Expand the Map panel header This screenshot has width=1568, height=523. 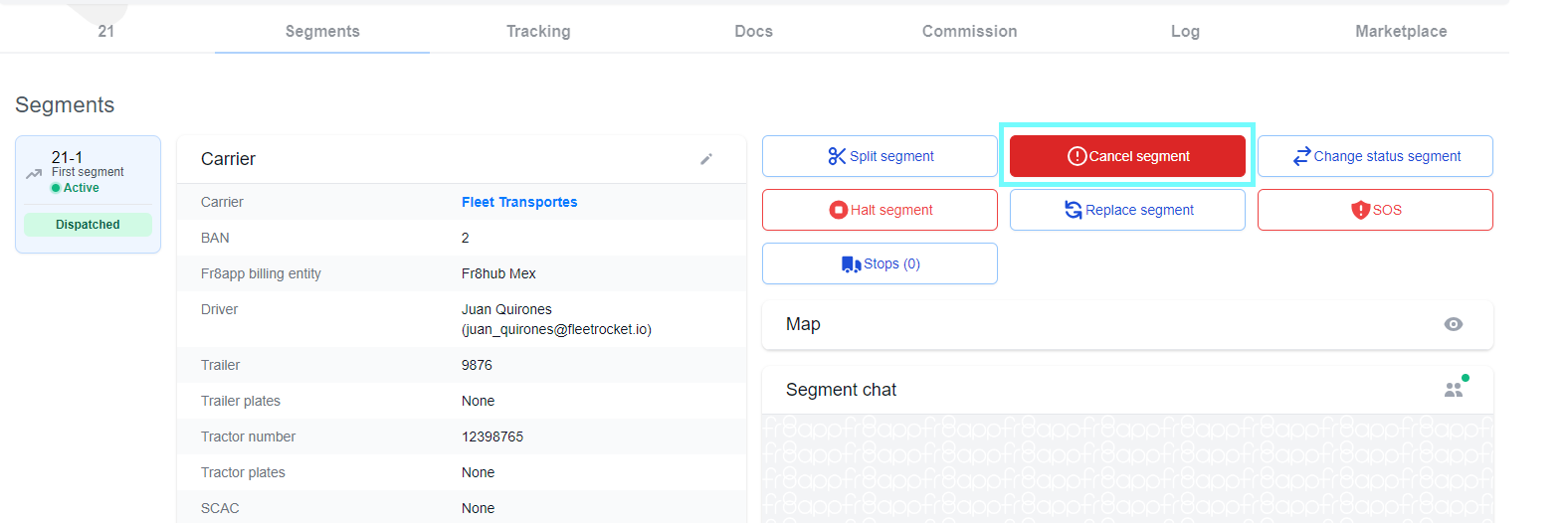(1127, 324)
